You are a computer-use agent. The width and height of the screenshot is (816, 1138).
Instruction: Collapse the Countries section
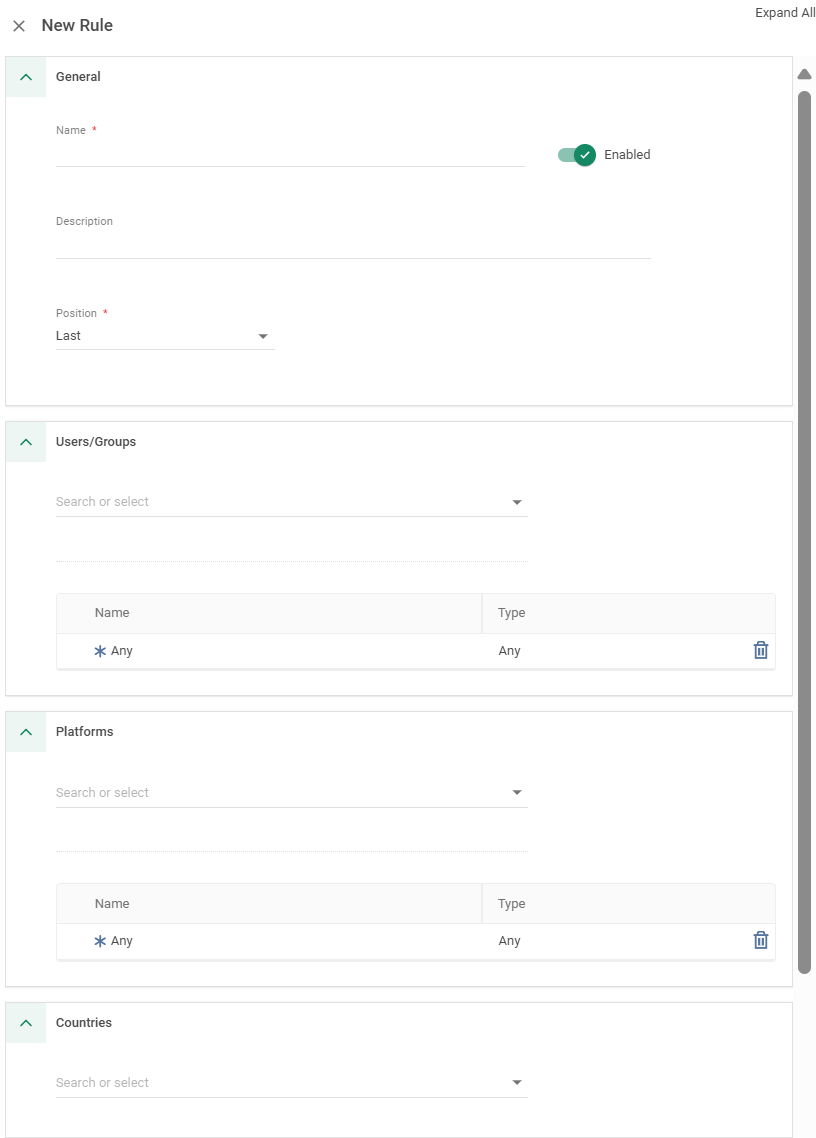click(x=26, y=1023)
